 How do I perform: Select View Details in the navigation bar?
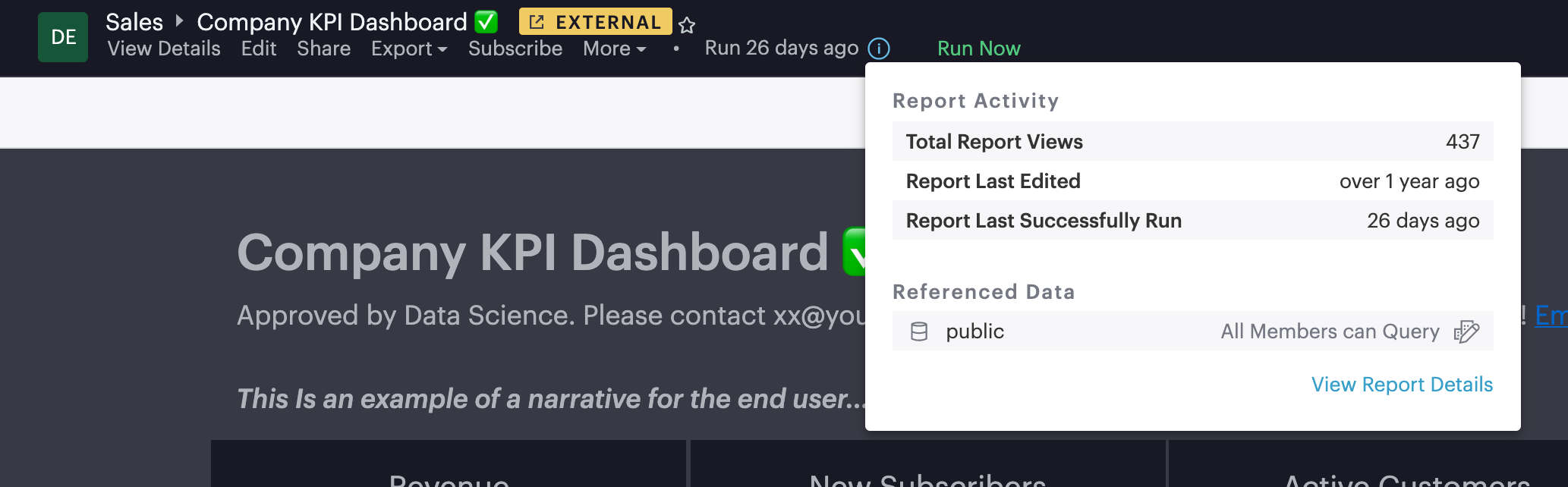pos(164,49)
